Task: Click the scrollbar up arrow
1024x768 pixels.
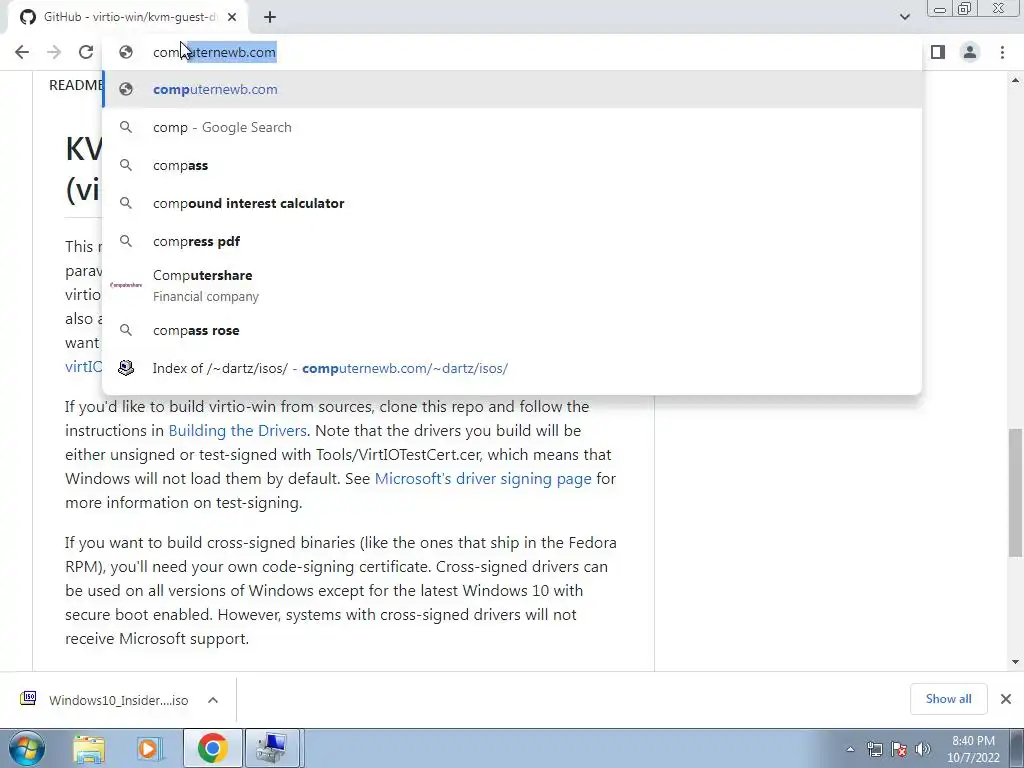Action: click(1016, 80)
